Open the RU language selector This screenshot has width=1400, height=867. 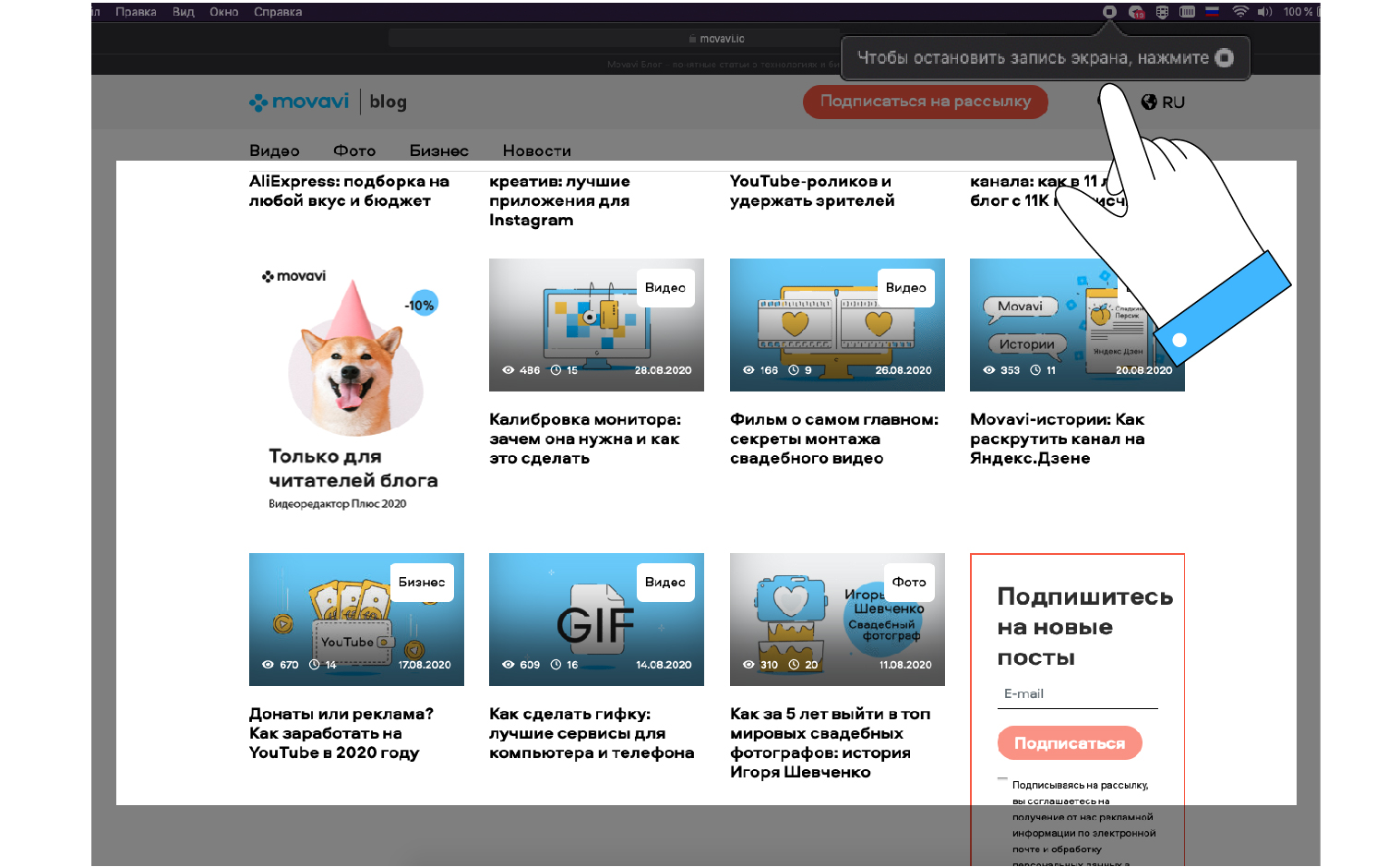pyautogui.click(x=1163, y=102)
